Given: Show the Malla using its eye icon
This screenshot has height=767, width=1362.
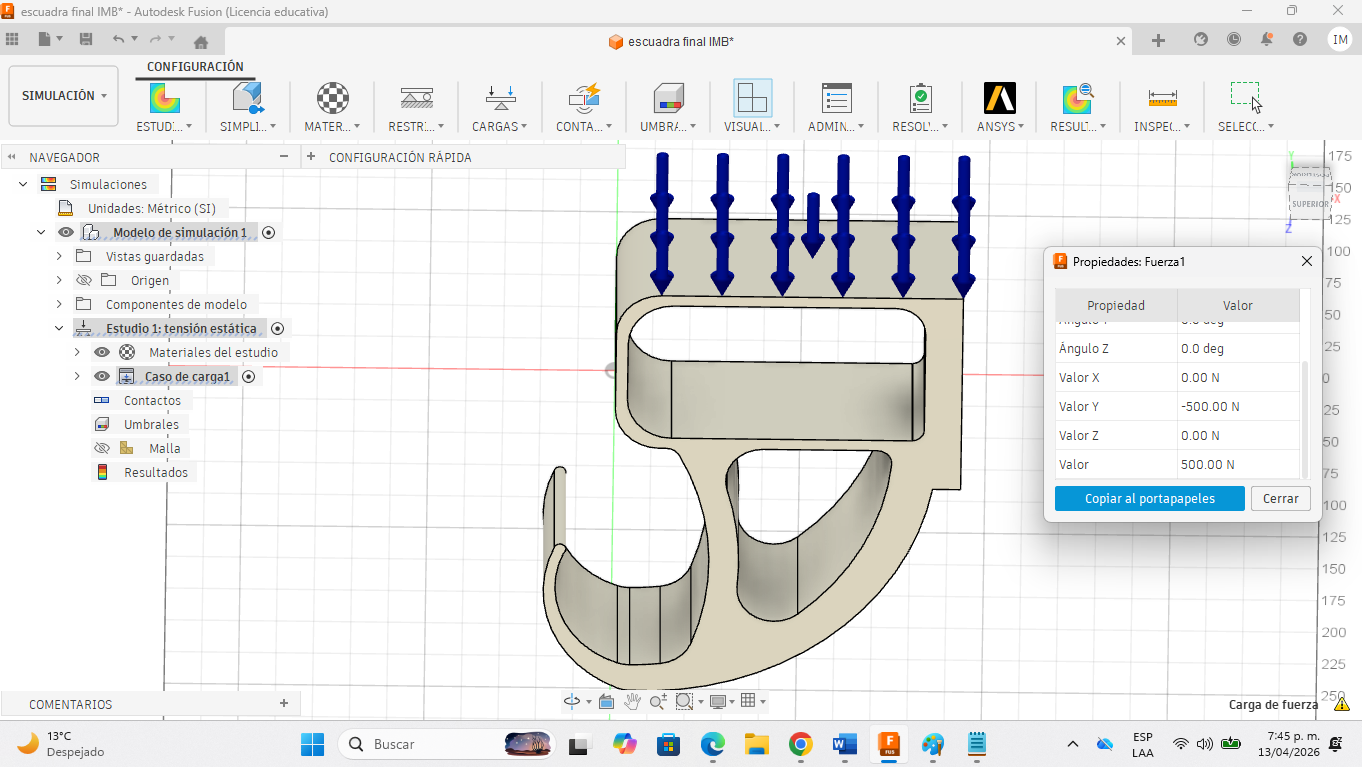Looking at the screenshot, I should click(x=101, y=449).
